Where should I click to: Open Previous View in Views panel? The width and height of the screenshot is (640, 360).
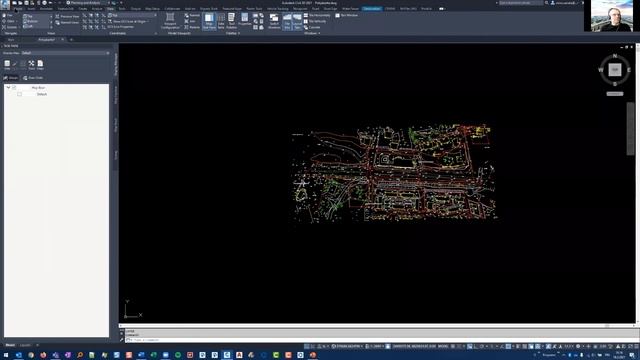[67, 17]
